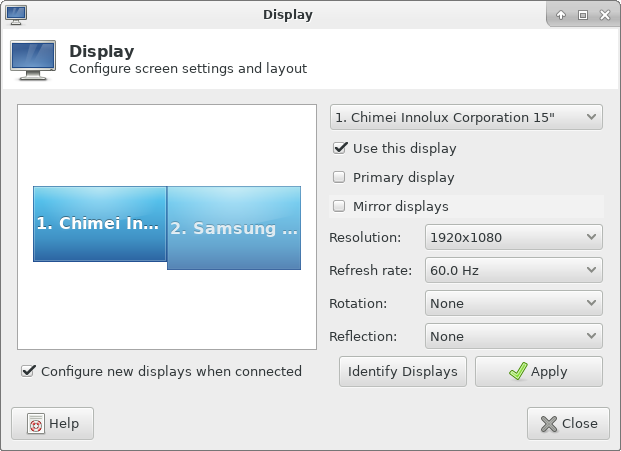621x451 pixels.
Task: Open the Chimei Innolux display selector dropdown
Action: pos(466,117)
